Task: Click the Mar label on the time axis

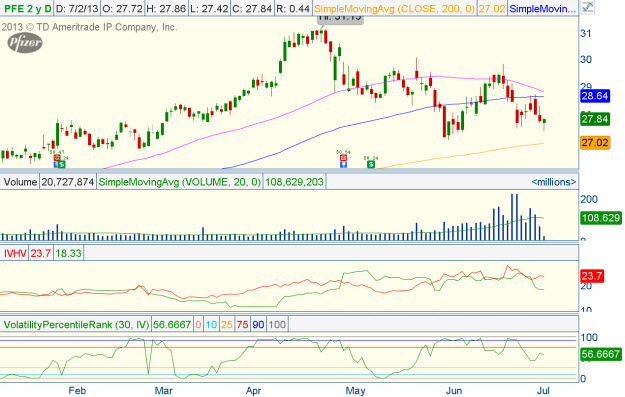Action: click(x=163, y=390)
